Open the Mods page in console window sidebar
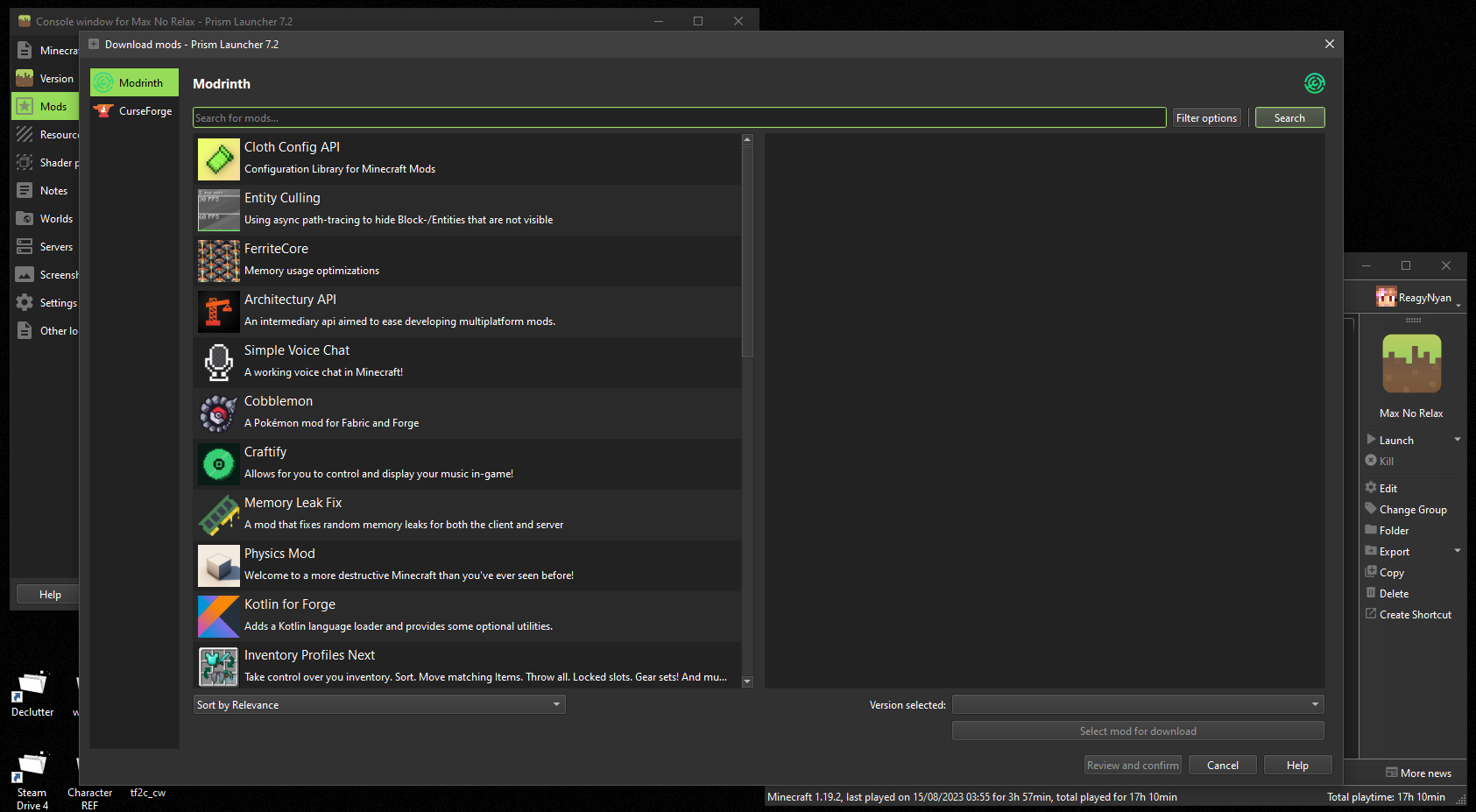1476x812 pixels. point(46,106)
